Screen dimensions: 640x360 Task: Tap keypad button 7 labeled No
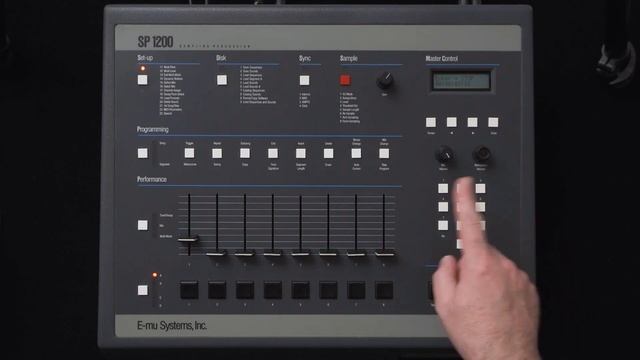443,225
